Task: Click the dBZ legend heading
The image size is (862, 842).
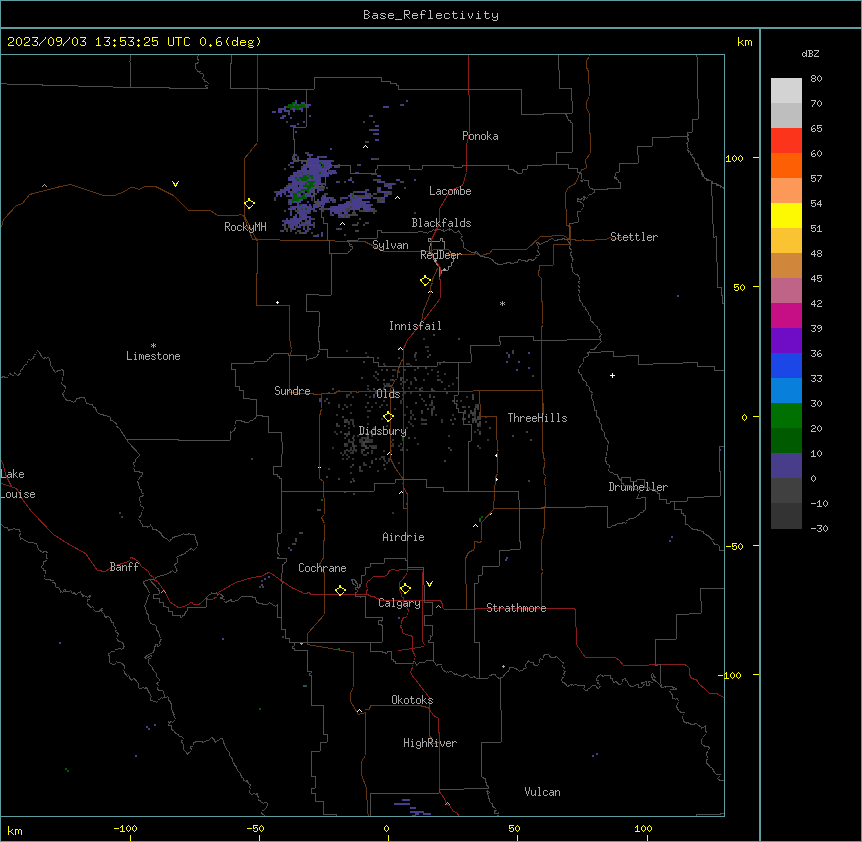Action: point(810,53)
